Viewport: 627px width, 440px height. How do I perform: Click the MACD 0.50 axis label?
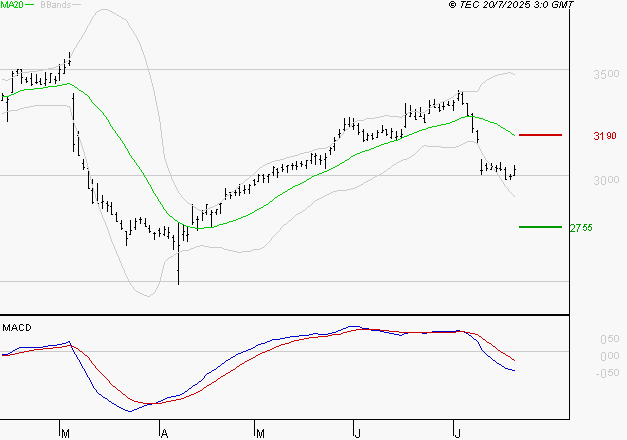coord(610,339)
